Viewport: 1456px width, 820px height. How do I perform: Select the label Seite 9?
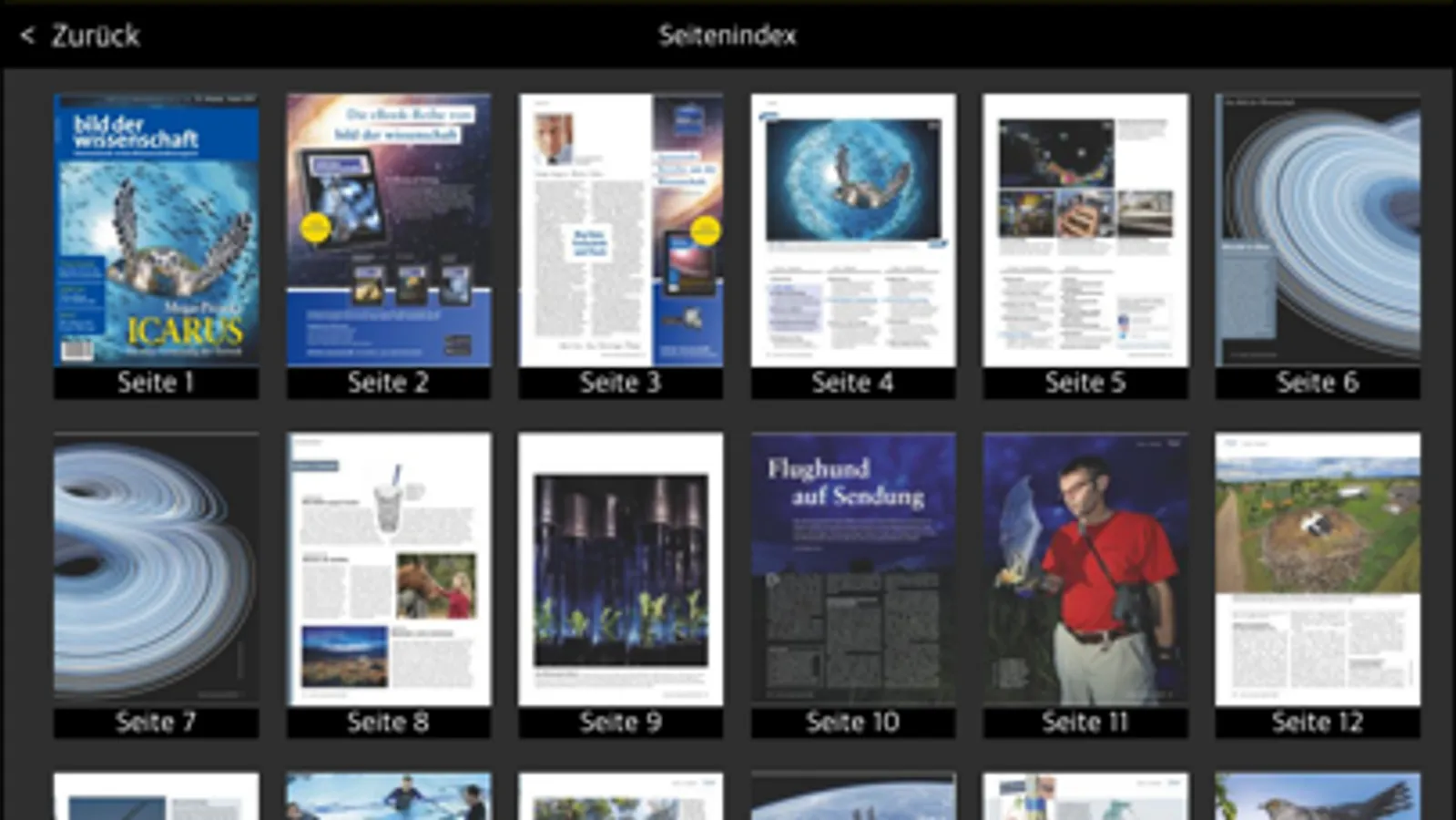621,723
